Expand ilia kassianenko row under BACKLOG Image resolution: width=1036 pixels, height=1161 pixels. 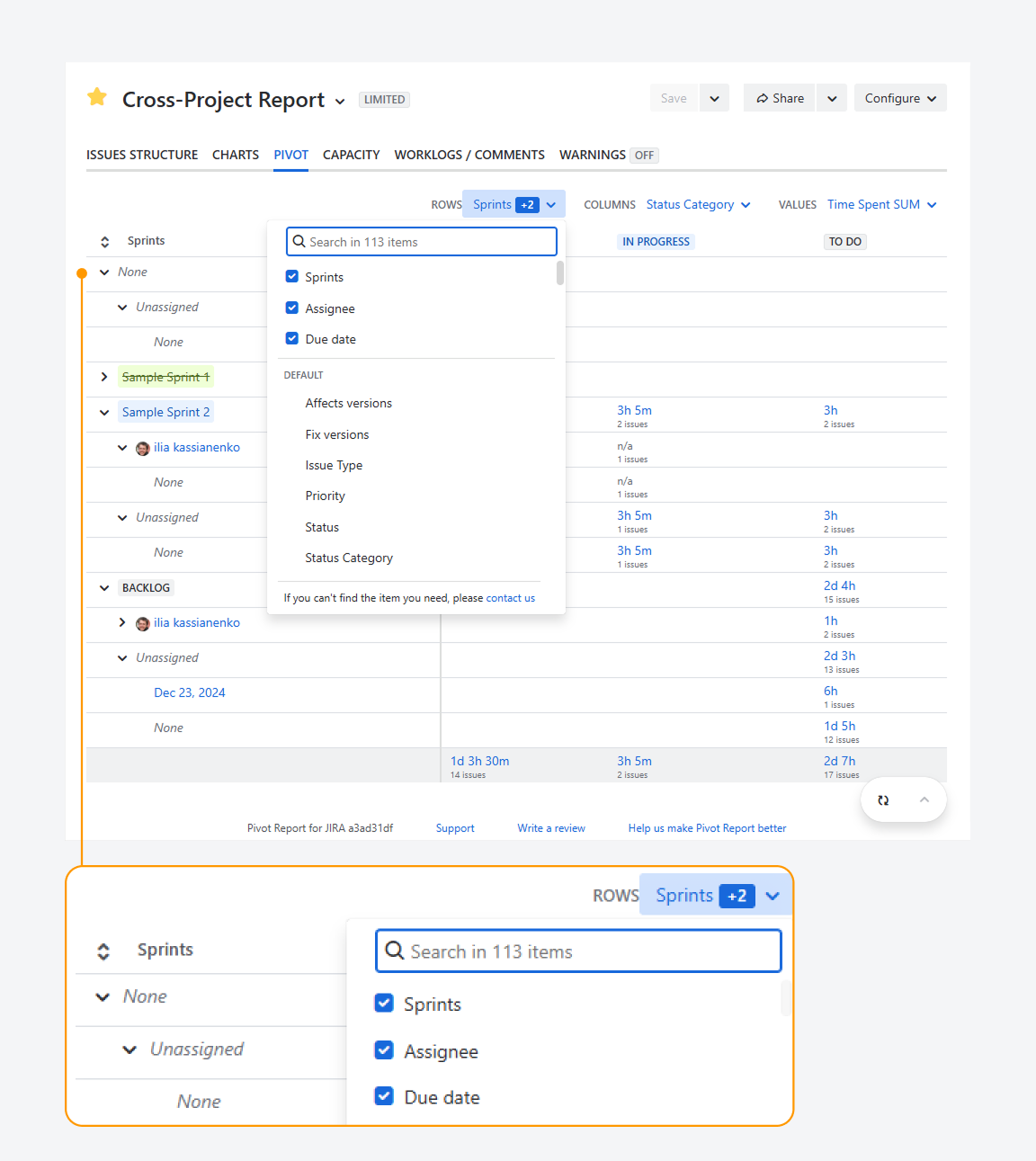pos(122,622)
